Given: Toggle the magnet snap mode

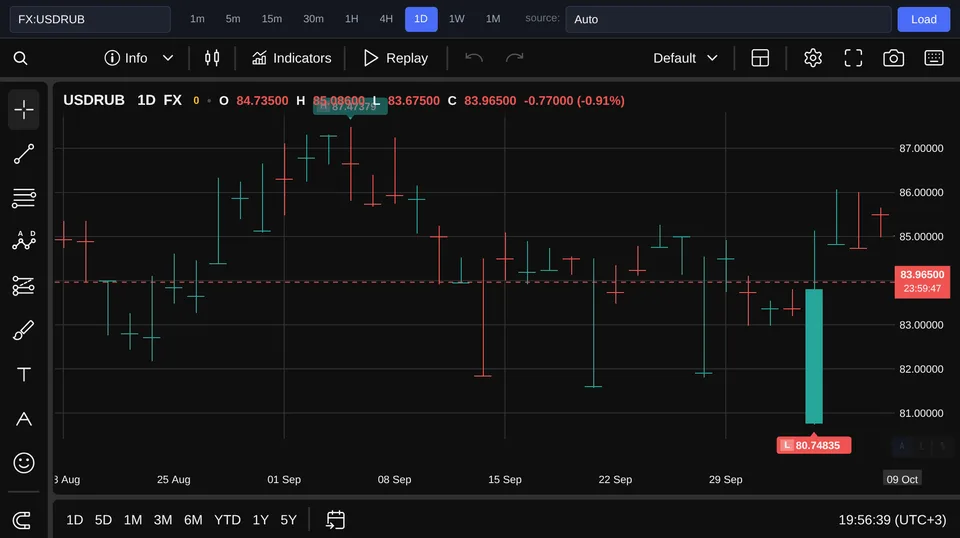Looking at the screenshot, I should point(22,520).
